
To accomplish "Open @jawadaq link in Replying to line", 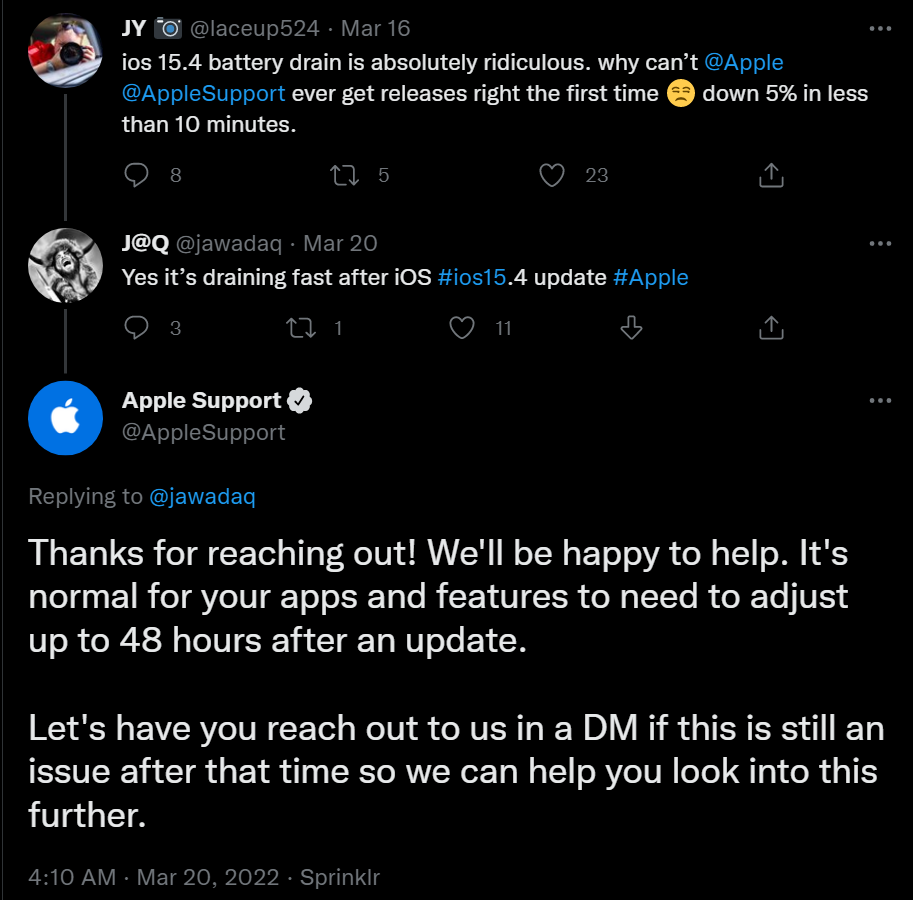I will click(202, 496).
